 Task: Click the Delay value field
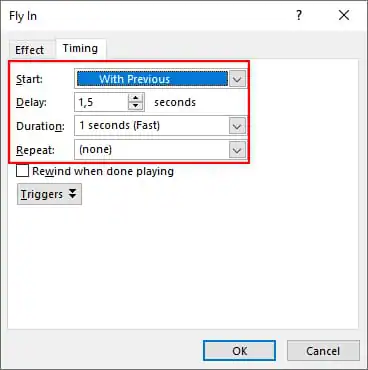click(101, 102)
